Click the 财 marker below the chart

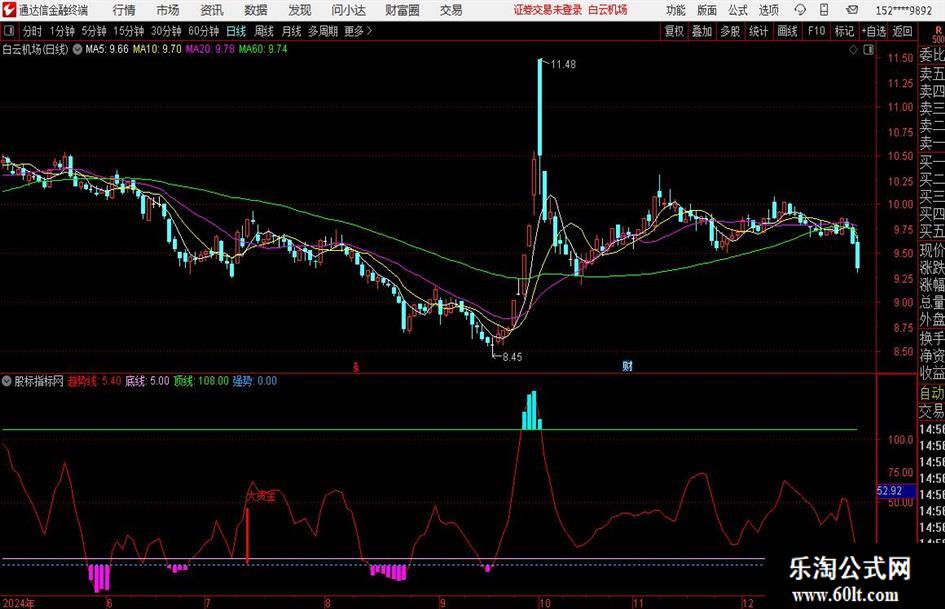point(627,366)
